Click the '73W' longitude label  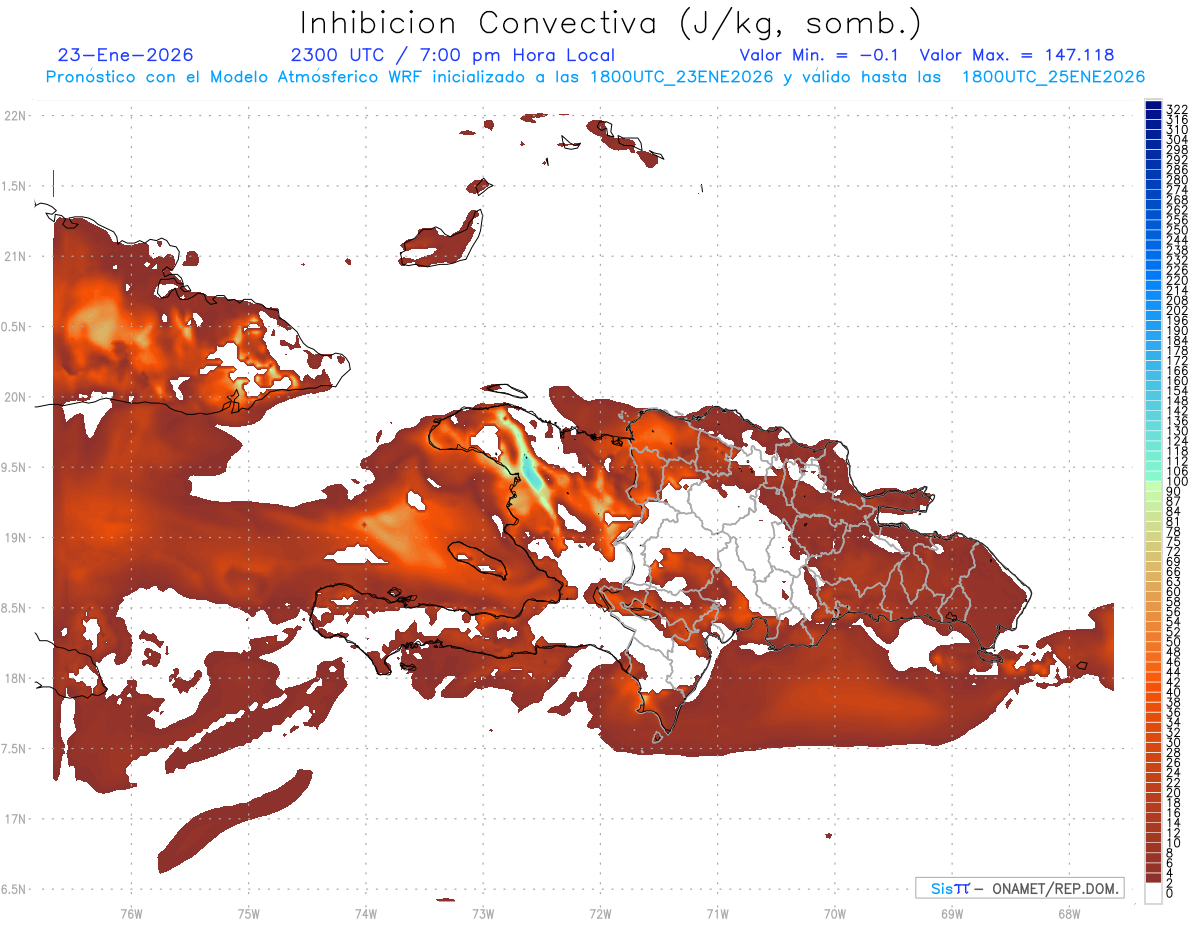pyautogui.click(x=483, y=913)
